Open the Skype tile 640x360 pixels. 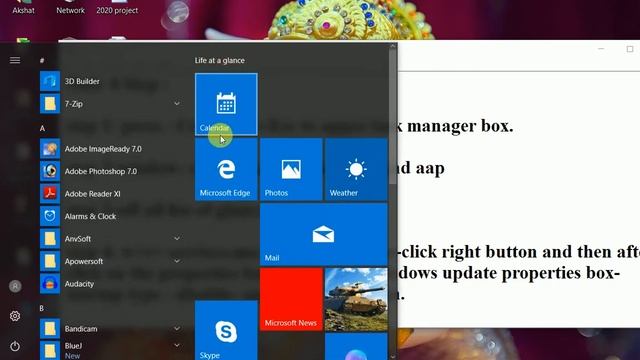pyautogui.click(x=226, y=330)
